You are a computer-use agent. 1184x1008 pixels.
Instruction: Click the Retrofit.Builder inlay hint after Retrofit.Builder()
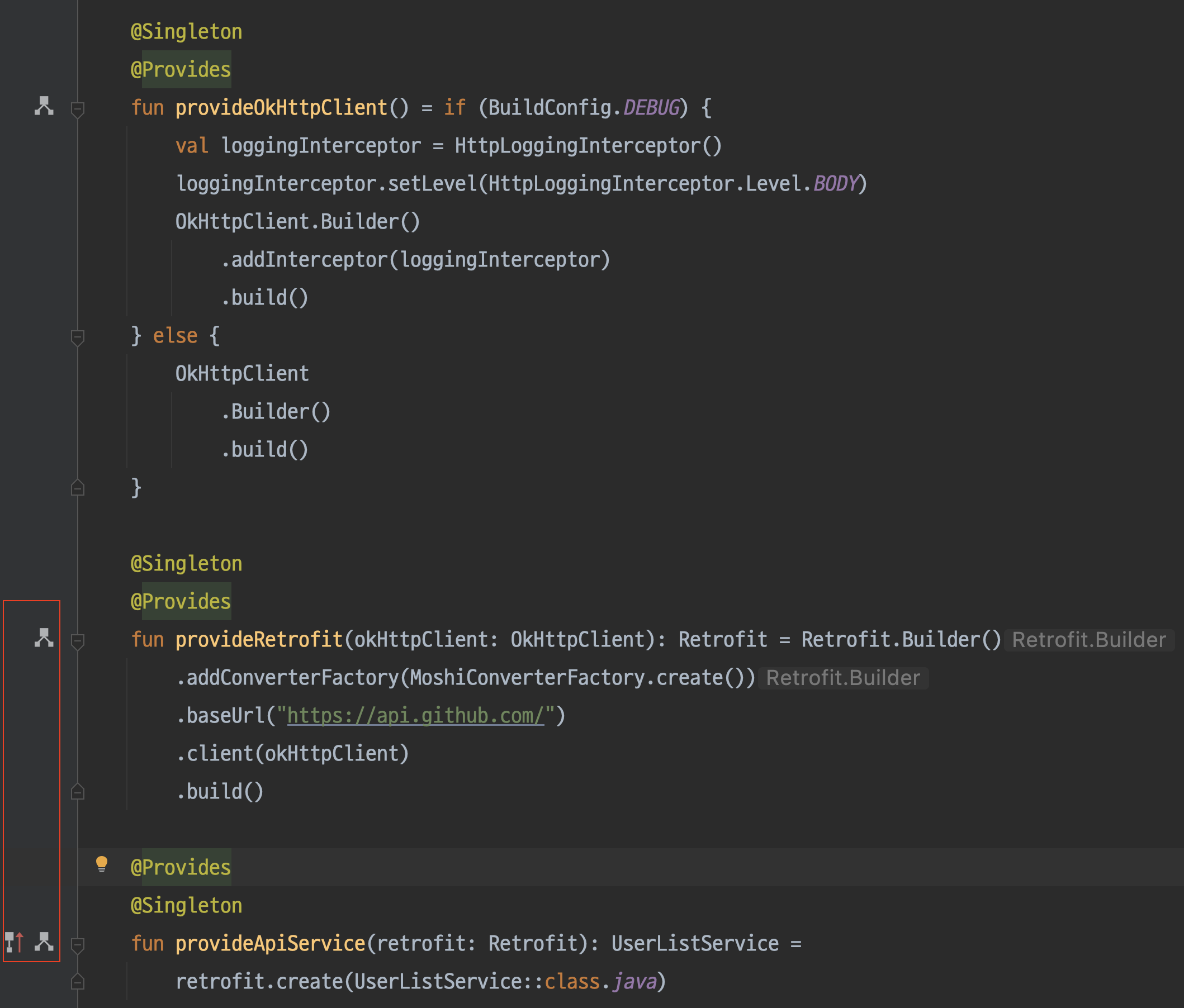point(1088,640)
